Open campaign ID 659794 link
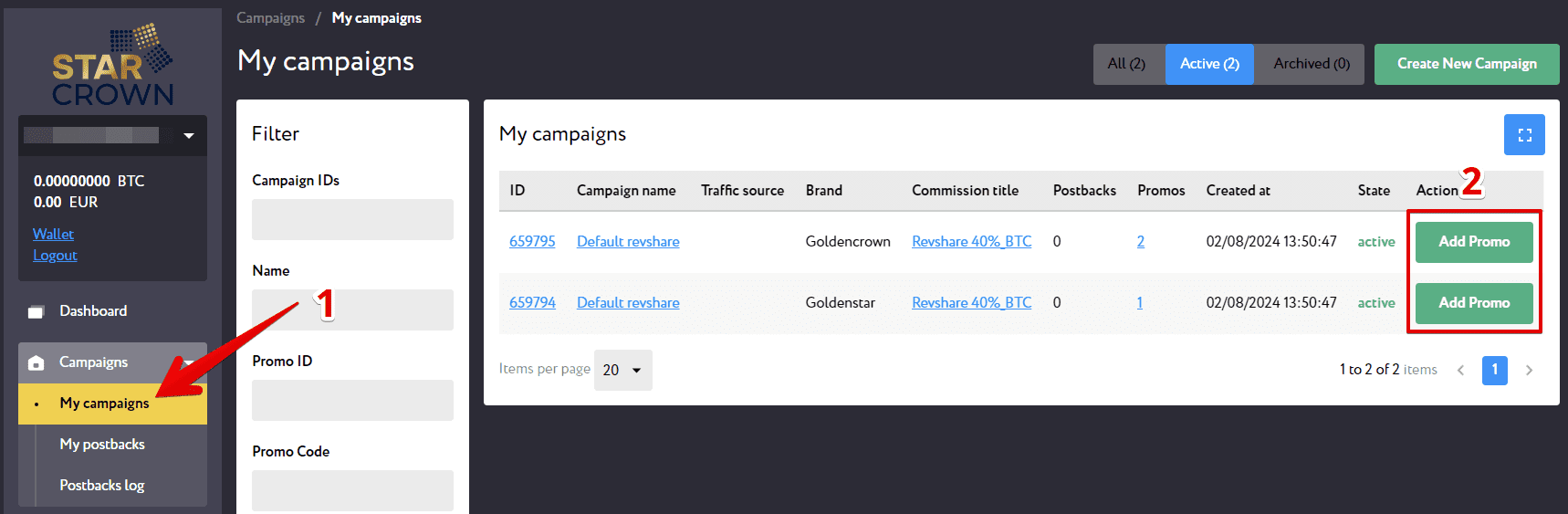This screenshot has height=514, width=1568. (532, 303)
